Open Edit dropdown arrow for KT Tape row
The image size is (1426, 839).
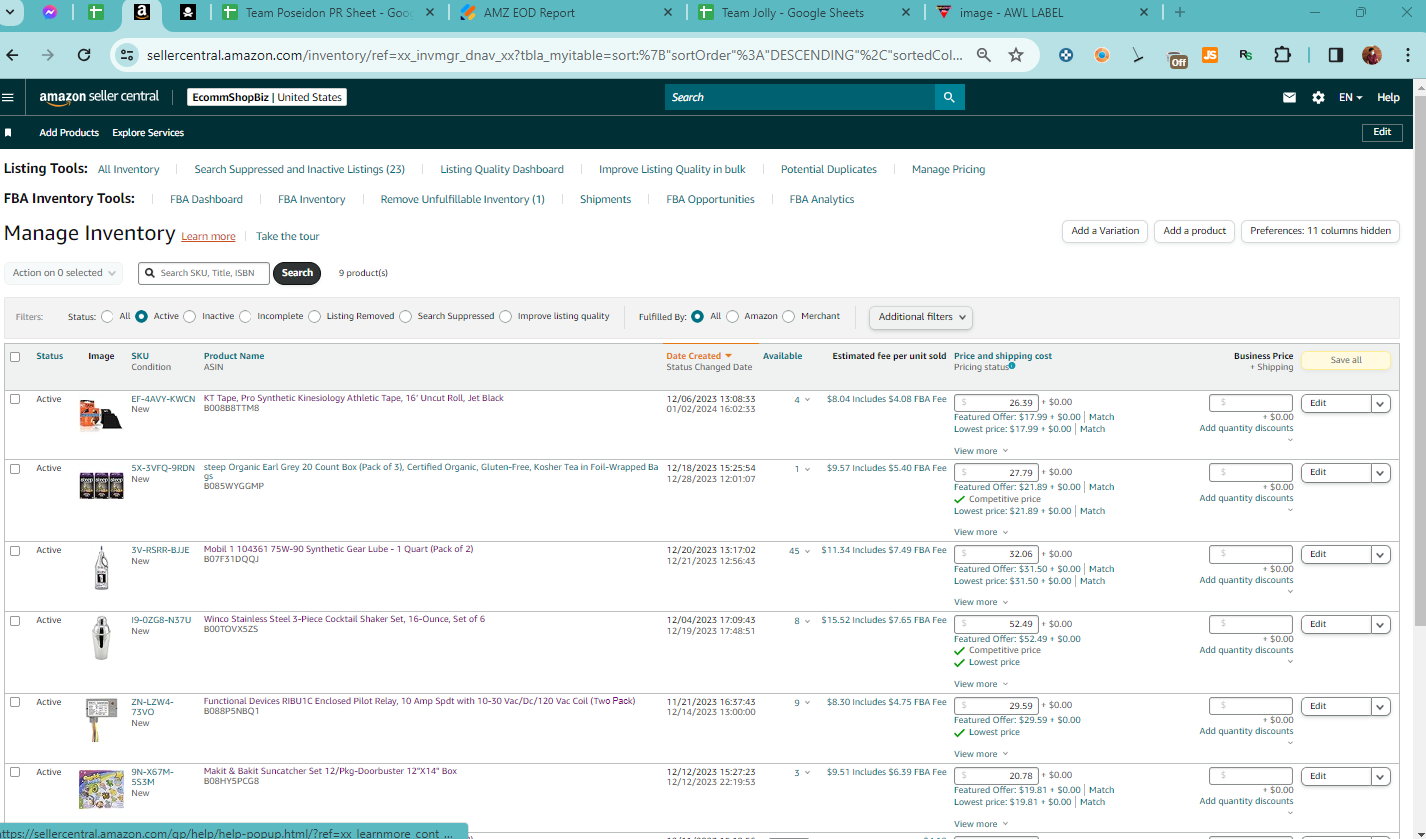(1380, 404)
